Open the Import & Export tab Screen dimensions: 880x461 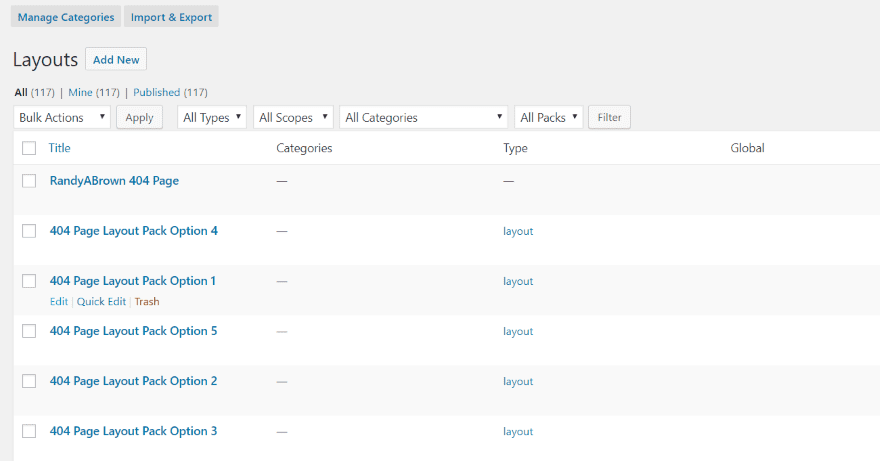point(171,16)
